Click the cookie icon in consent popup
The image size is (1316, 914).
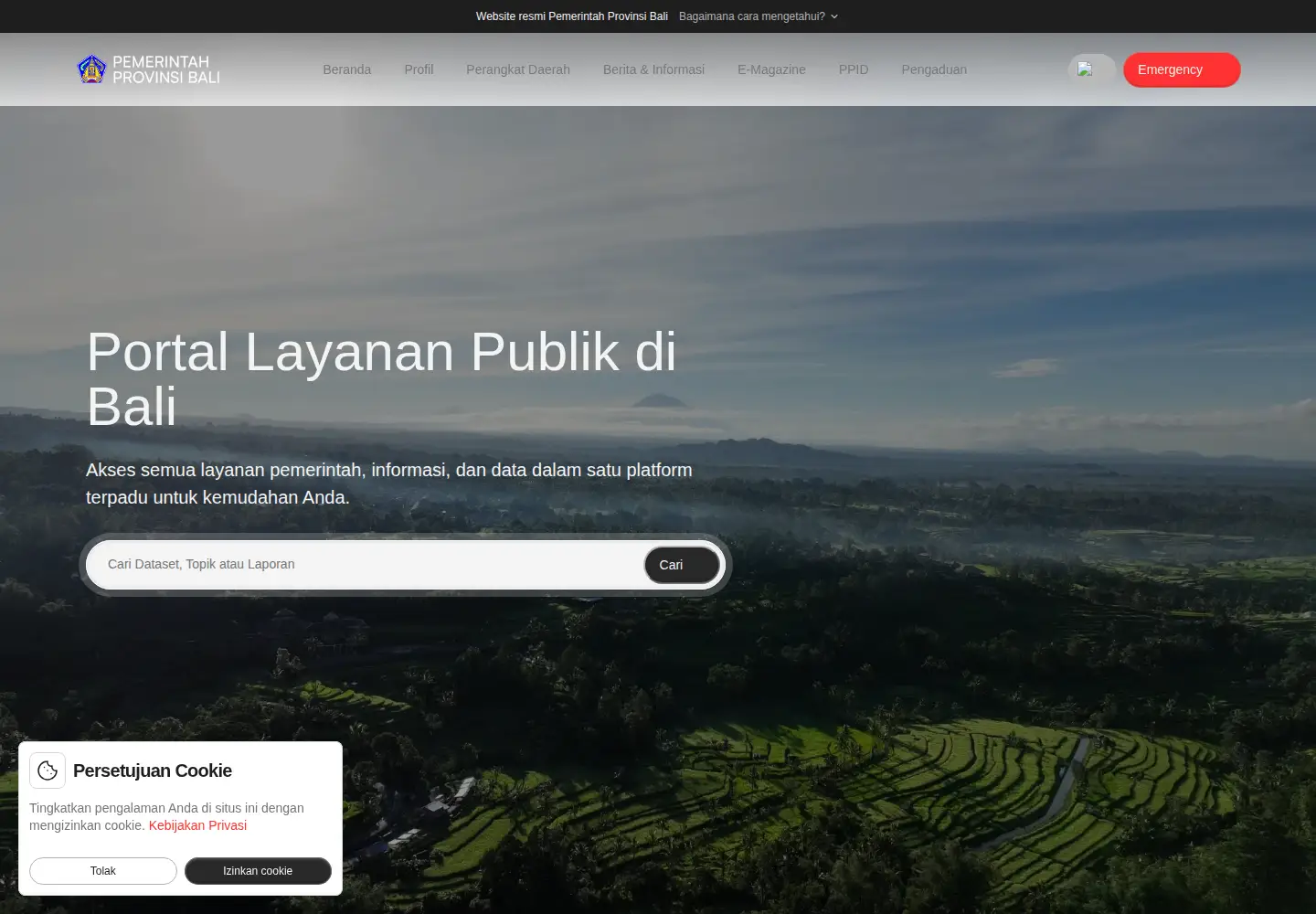tap(48, 771)
